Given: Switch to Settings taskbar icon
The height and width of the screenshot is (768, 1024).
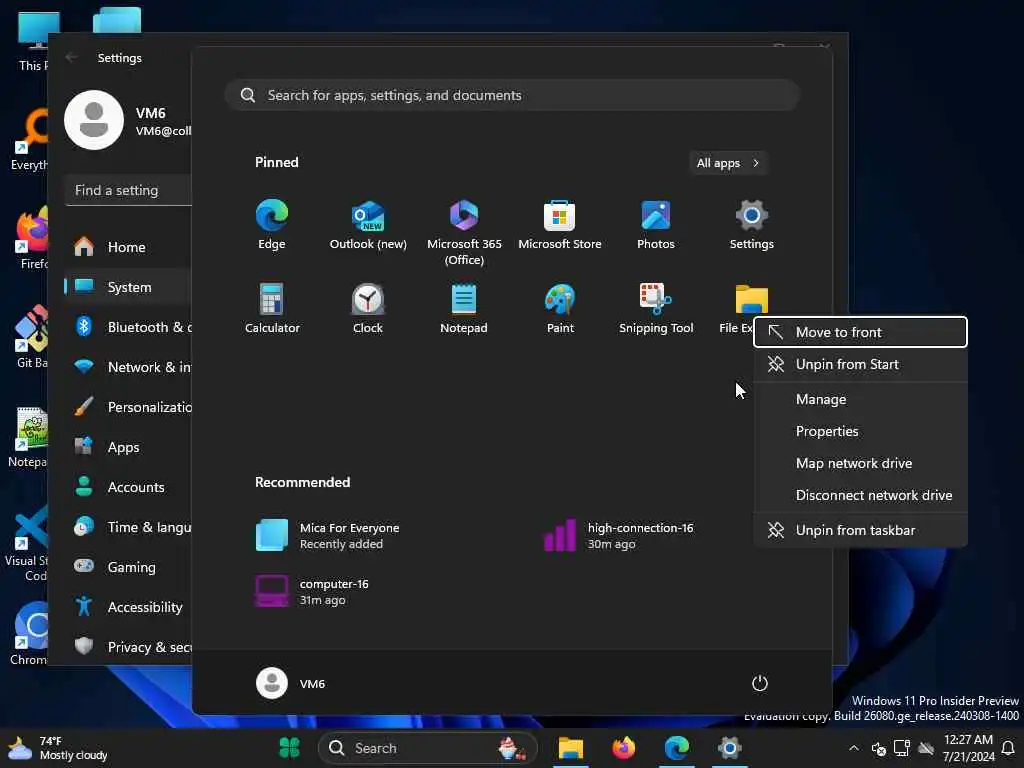Looking at the screenshot, I should [729, 748].
